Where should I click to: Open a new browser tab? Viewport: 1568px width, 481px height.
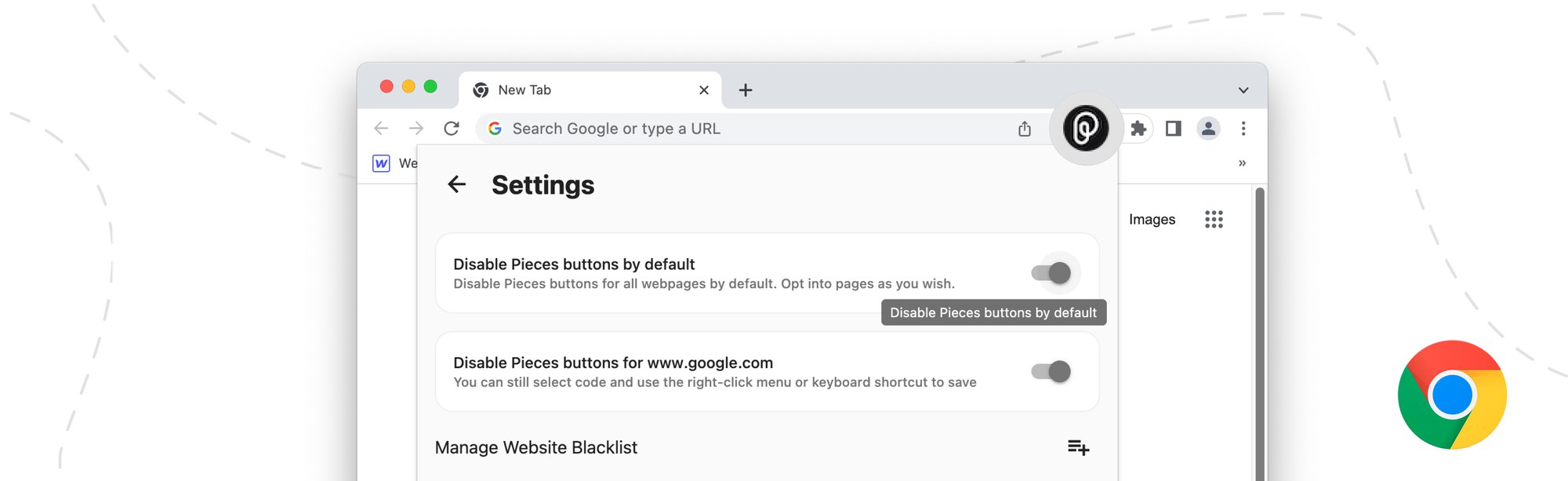click(746, 90)
